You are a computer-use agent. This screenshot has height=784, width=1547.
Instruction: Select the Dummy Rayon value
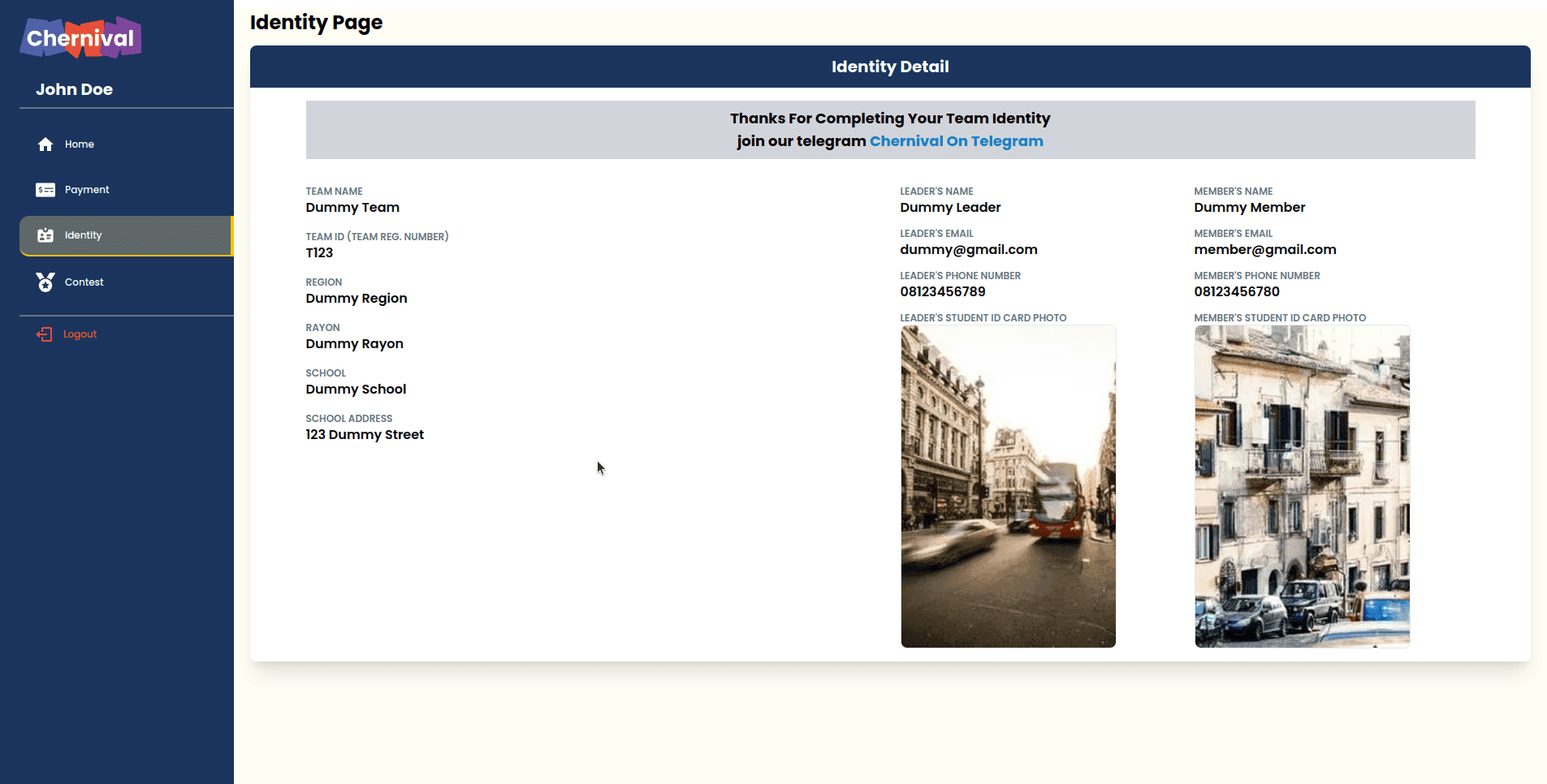354,344
